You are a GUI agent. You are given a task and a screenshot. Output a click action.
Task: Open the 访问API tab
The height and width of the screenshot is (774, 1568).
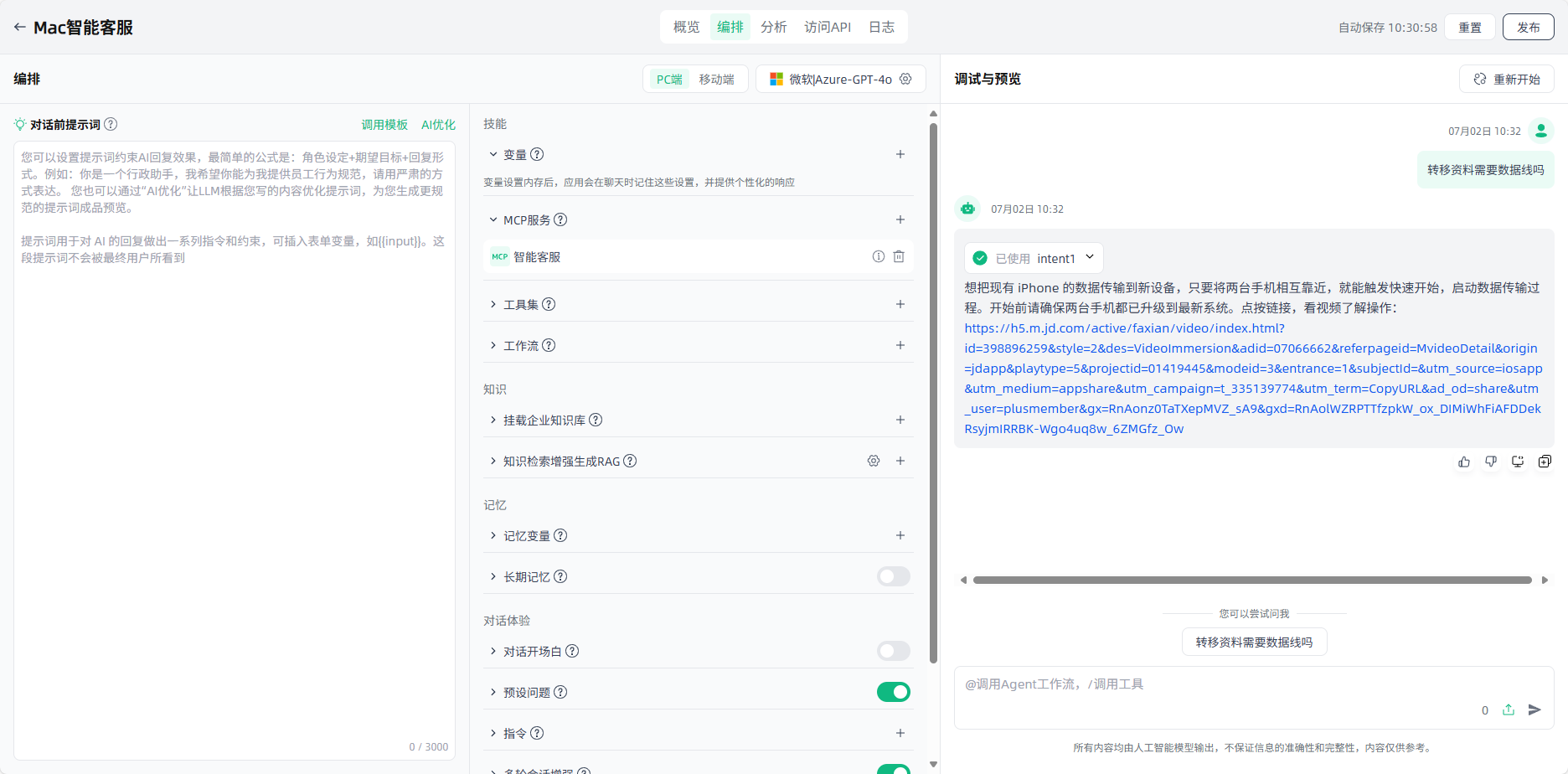pos(827,27)
